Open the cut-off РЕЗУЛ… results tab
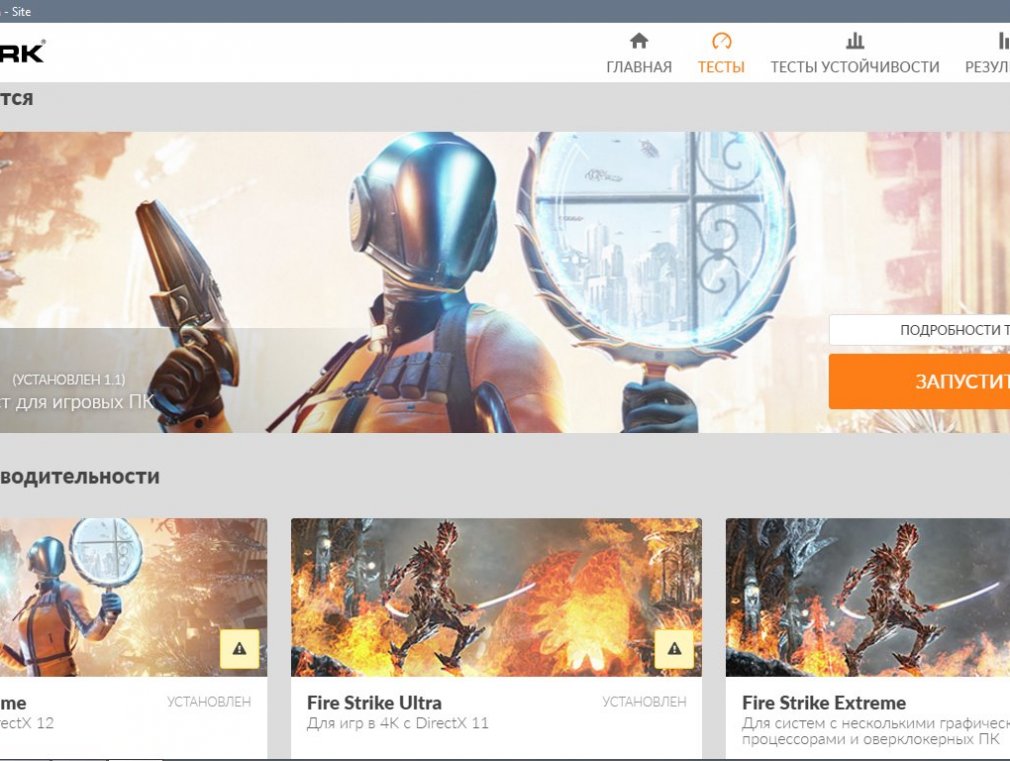1010x761 pixels. click(987, 53)
